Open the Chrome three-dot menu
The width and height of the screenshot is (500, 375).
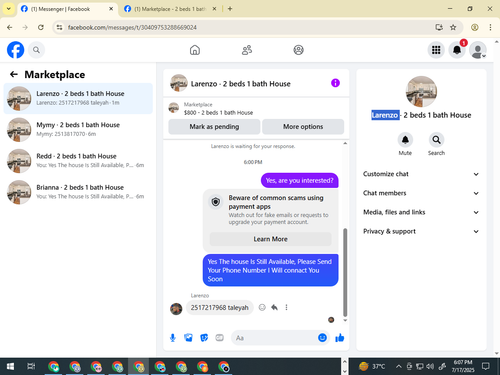coord(490,27)
